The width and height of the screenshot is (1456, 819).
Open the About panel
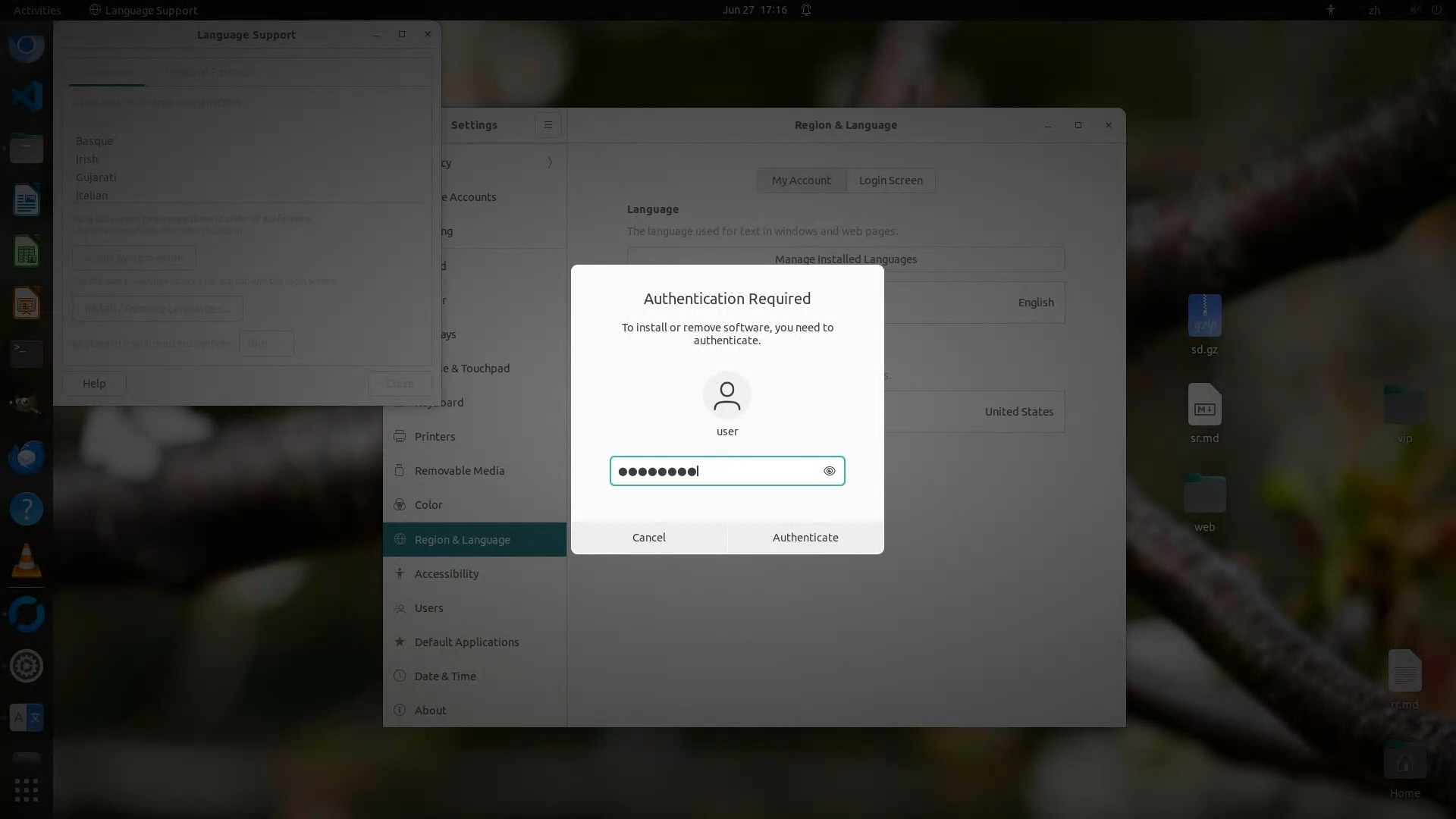point(430,711)
